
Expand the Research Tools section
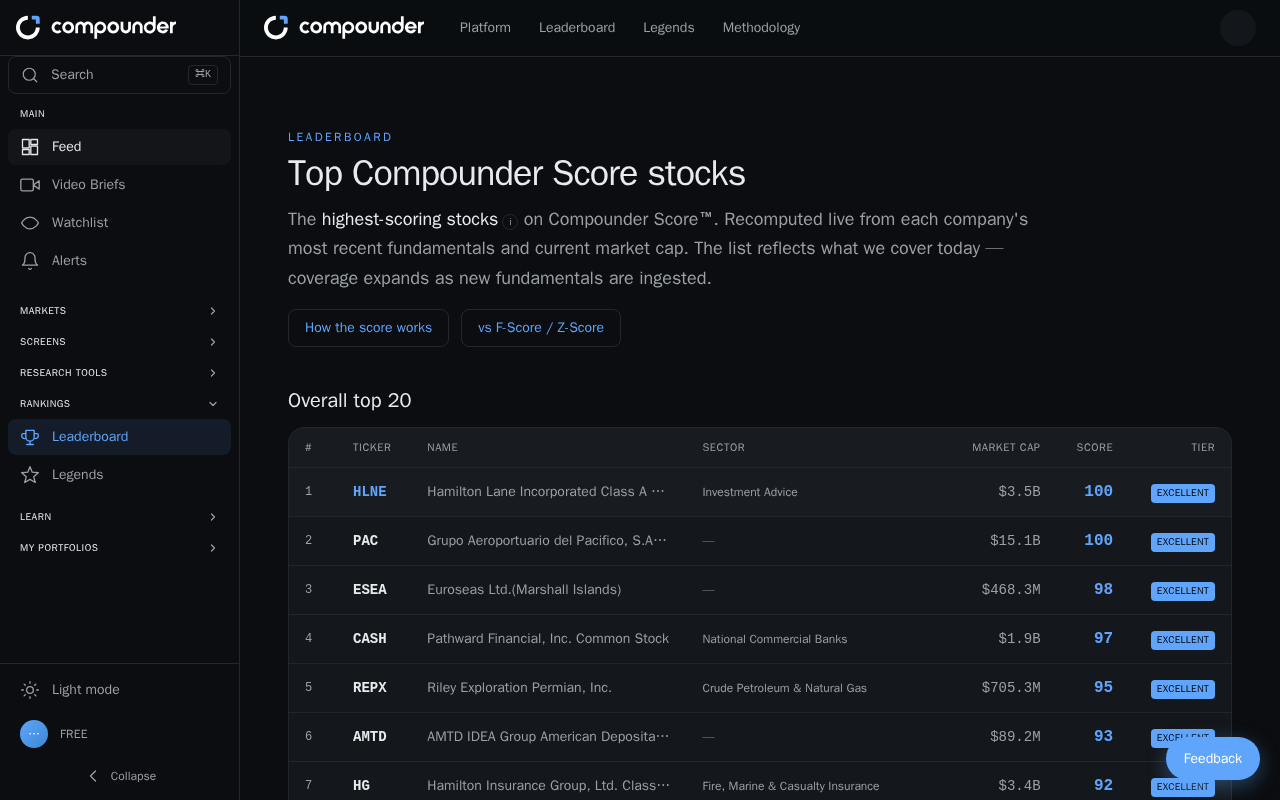click(119, 373)
